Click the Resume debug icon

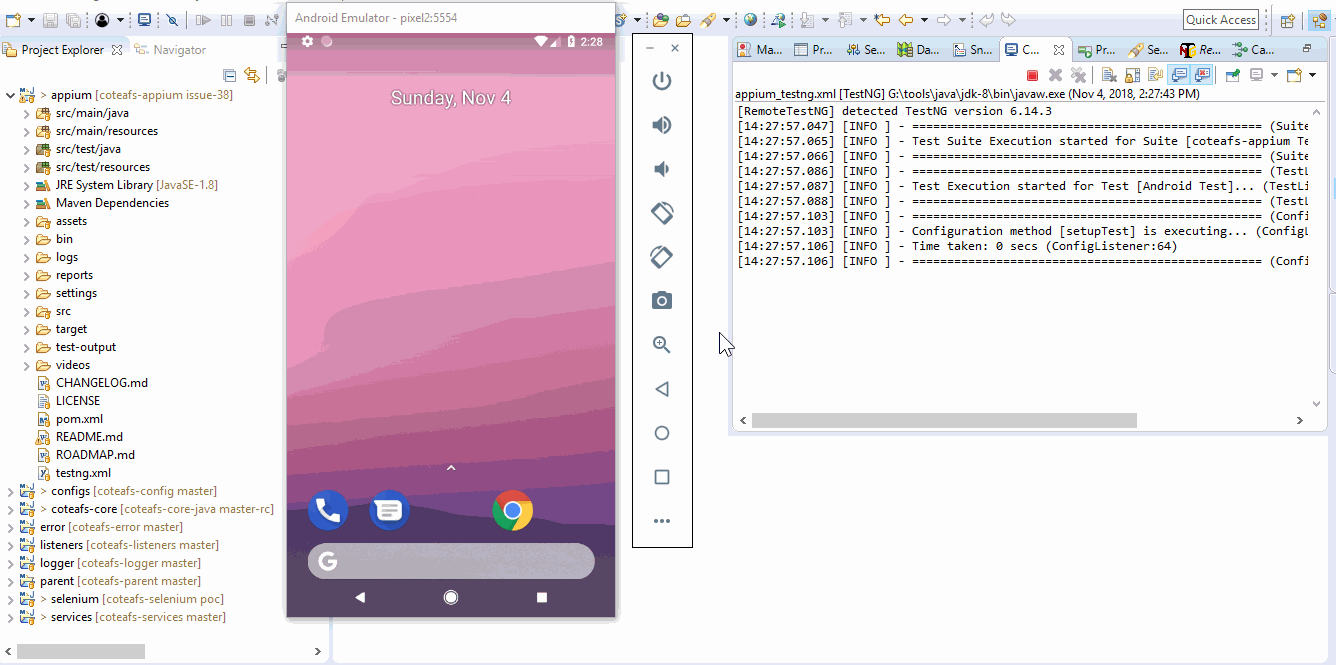[203, 20]
